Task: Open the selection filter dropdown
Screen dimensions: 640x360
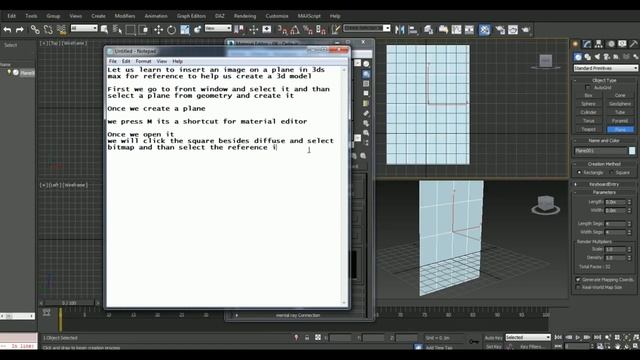Action: (x=84, y=28)
